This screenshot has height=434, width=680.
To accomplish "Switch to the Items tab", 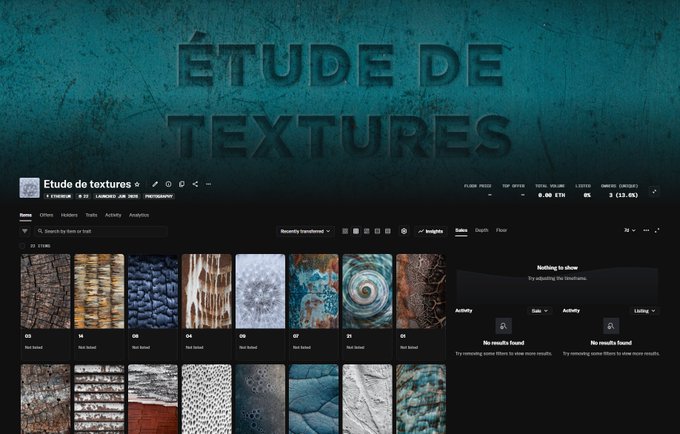I will pos(26,215).
